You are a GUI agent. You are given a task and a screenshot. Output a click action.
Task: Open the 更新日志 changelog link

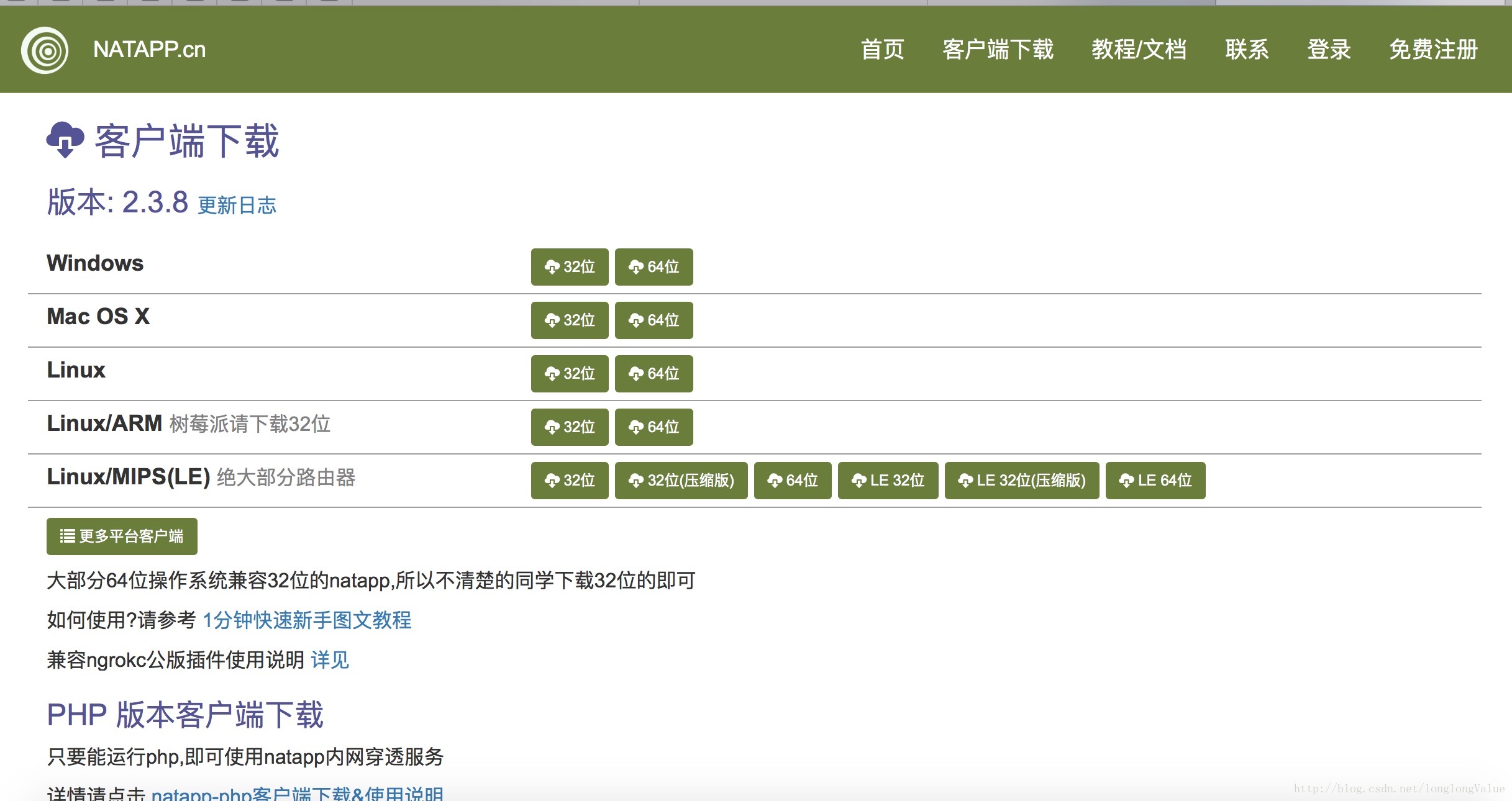point(237,206)
